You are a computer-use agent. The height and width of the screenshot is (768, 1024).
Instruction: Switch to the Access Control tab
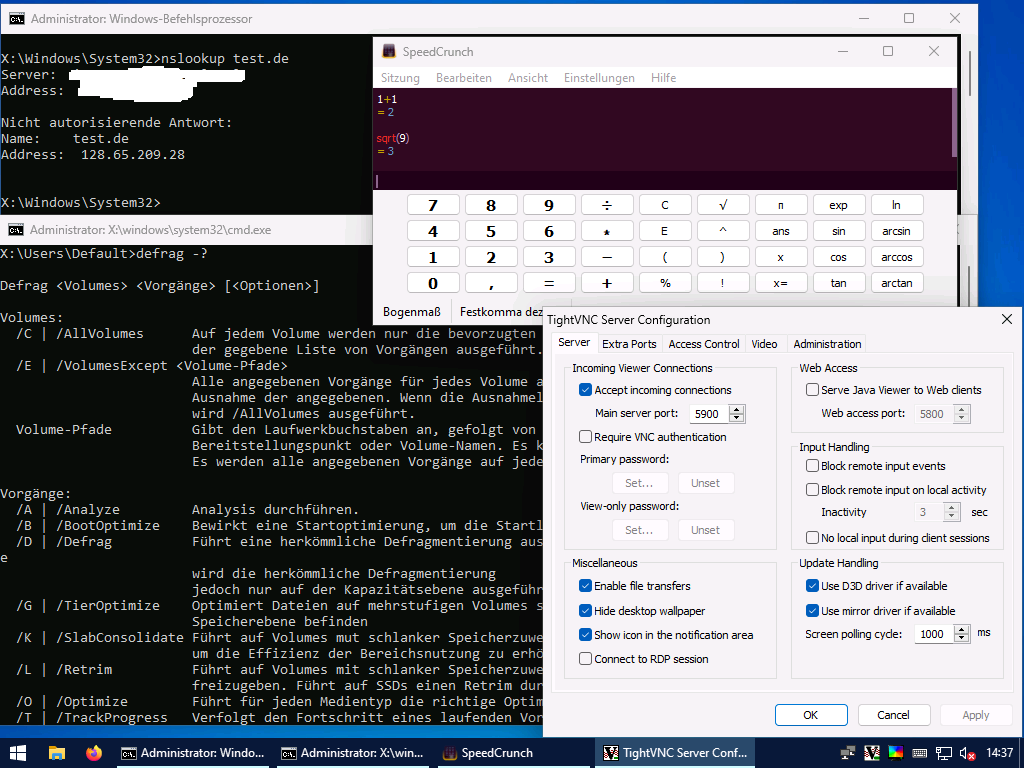click(x=704, y=344)
